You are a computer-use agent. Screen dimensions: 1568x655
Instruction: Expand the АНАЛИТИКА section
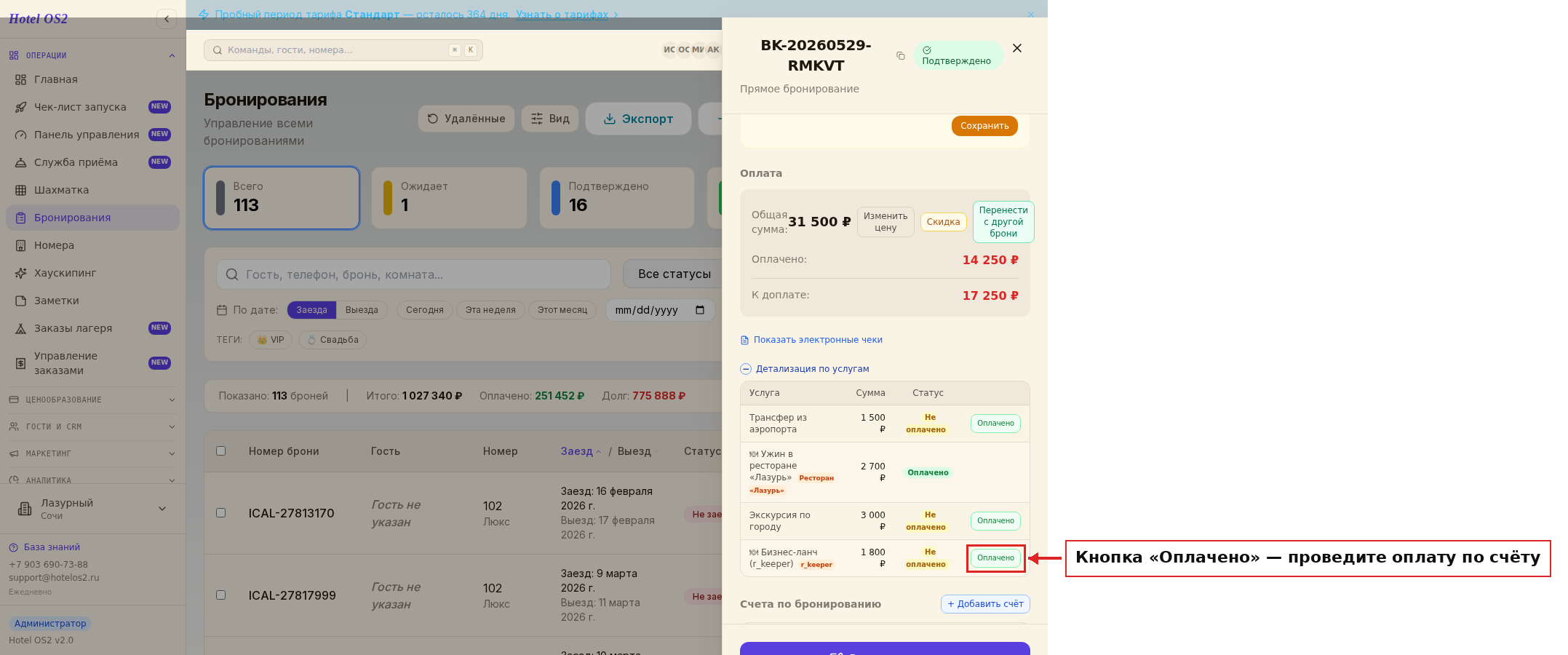(92, 480)
